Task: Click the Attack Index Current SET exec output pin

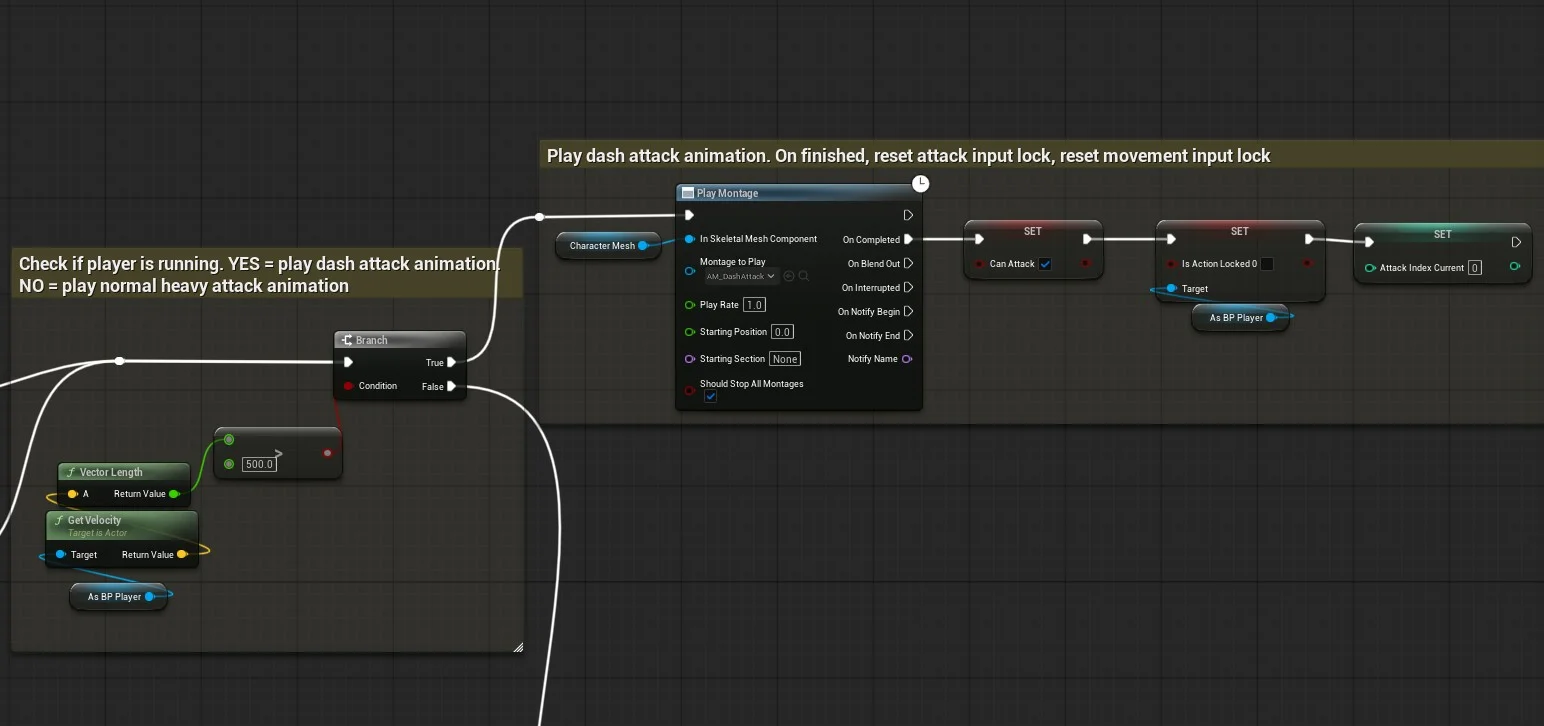Action: (1516, 242)
